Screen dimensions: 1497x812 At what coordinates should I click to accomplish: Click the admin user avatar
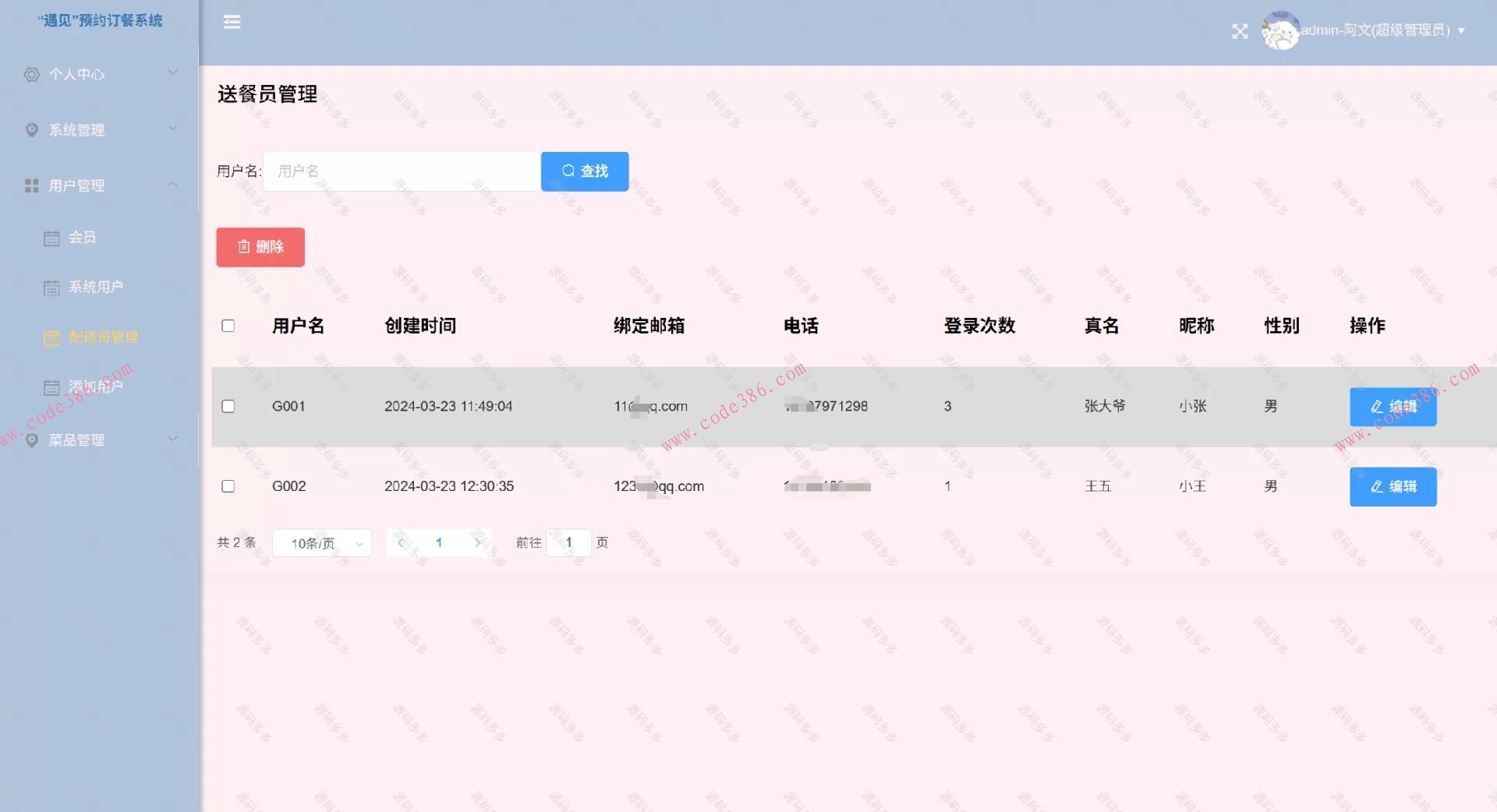1279,31
